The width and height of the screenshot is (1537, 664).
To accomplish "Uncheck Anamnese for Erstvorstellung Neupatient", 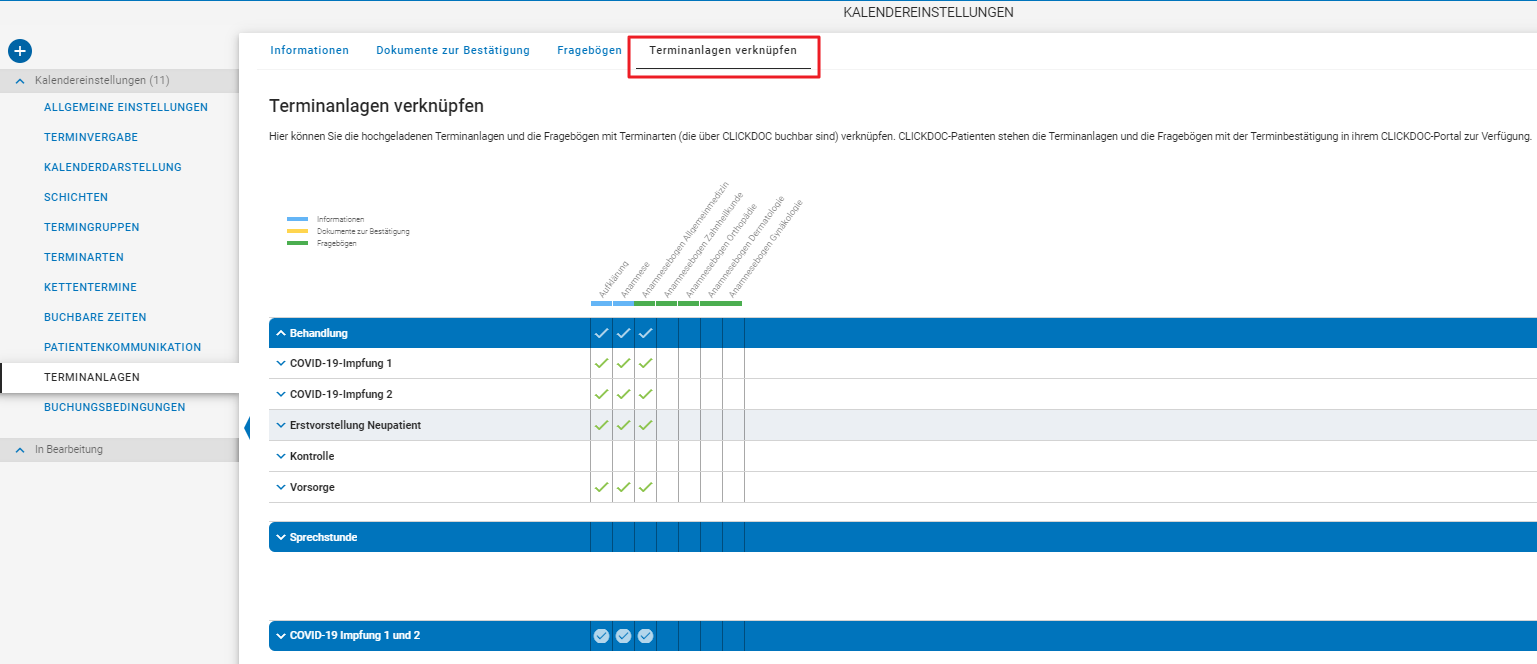I will point(623,425).
